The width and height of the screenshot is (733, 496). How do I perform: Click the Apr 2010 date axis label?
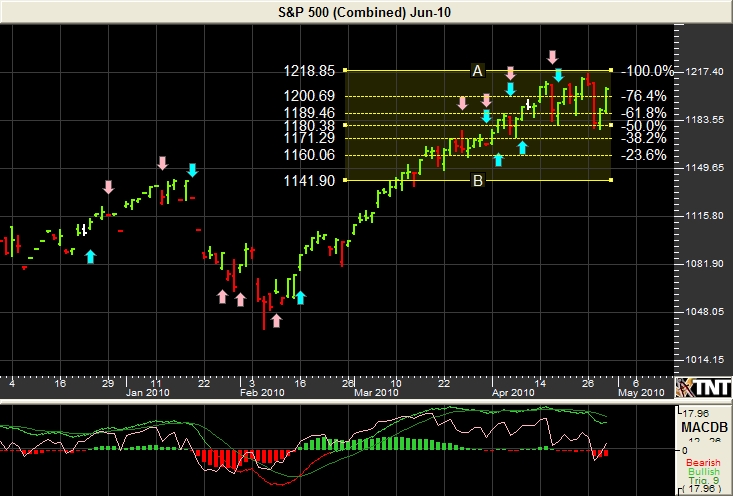[x=513, y=393]
